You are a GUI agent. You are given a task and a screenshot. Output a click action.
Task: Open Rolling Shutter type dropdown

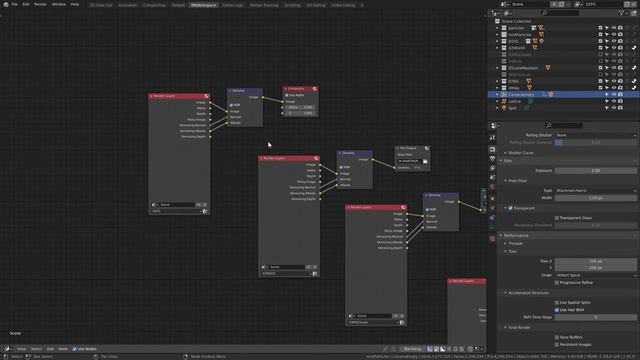coord(596,135)
